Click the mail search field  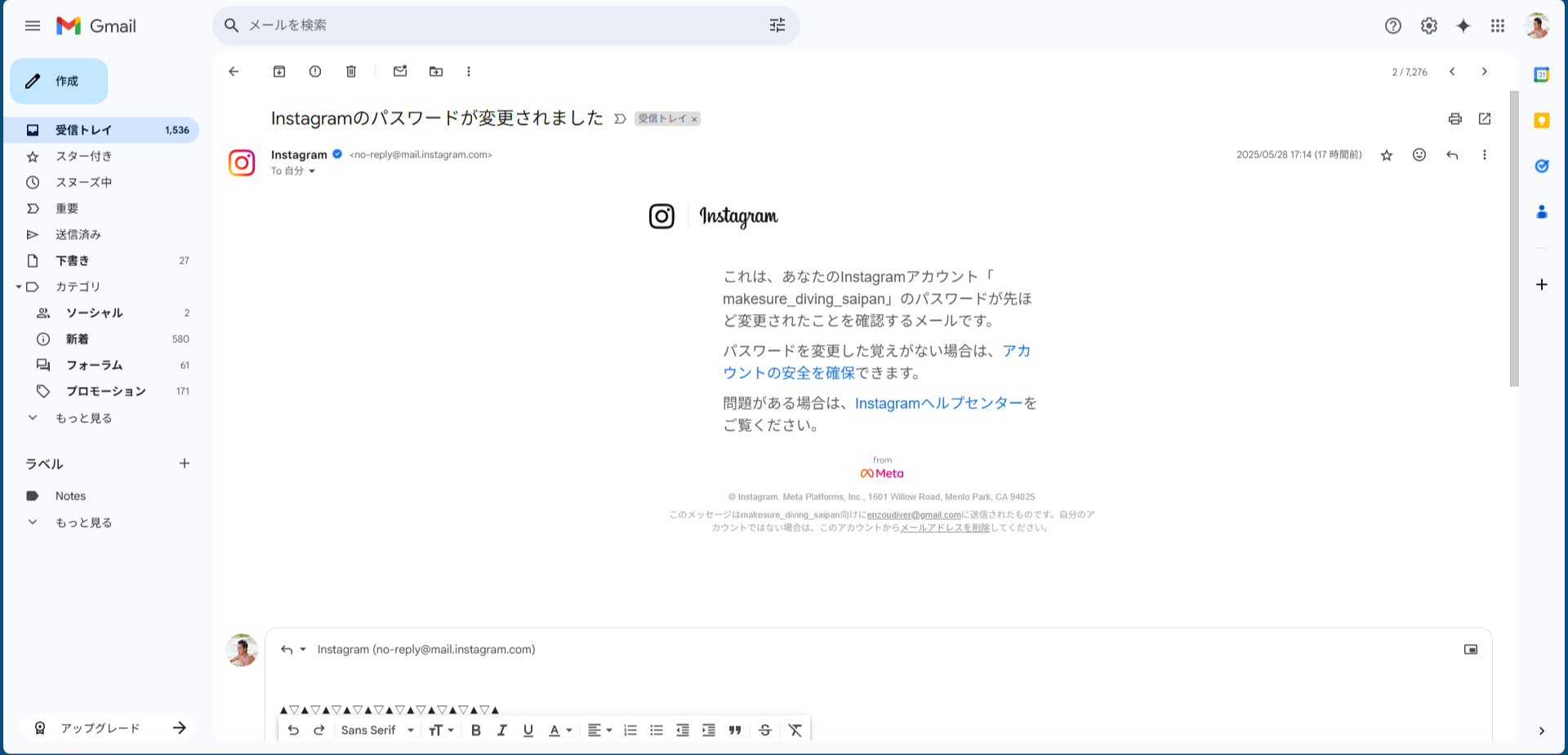click(506, 25)
